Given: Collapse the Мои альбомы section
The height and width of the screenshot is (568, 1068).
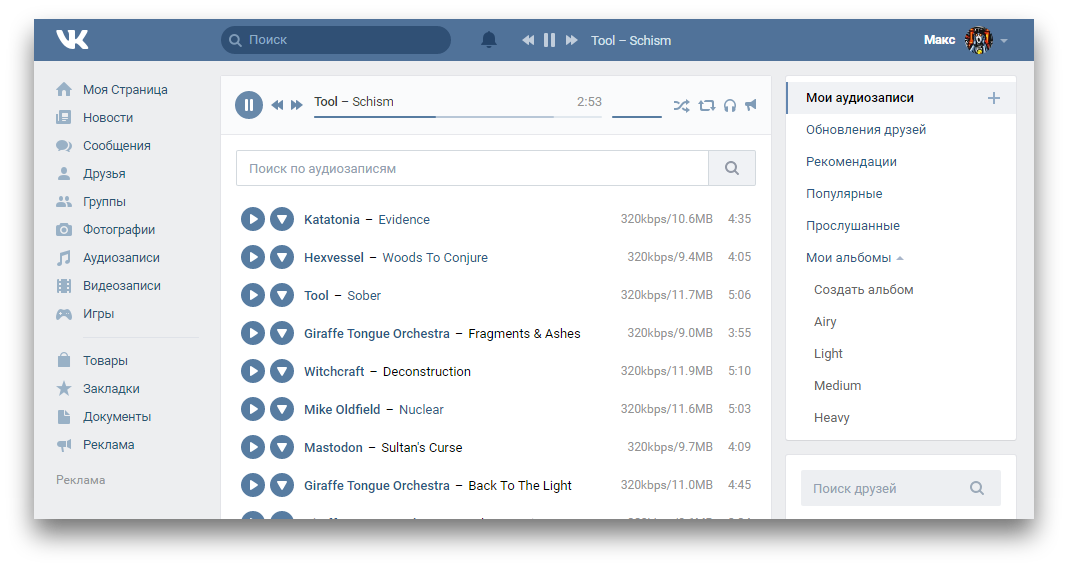Looking at the screenshot, I should 900,258.
